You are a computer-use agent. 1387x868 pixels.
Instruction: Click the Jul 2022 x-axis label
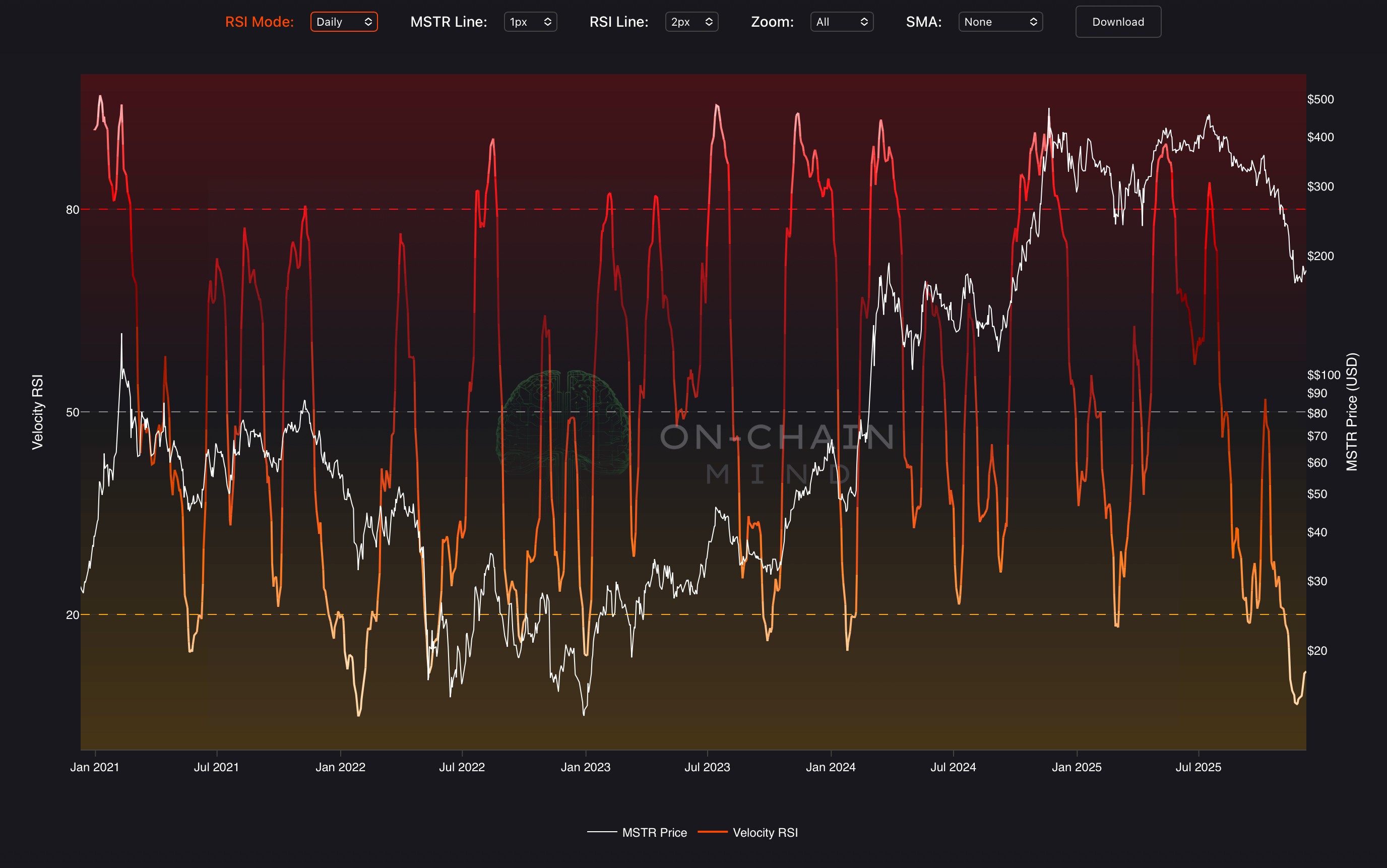pos(462,767)
